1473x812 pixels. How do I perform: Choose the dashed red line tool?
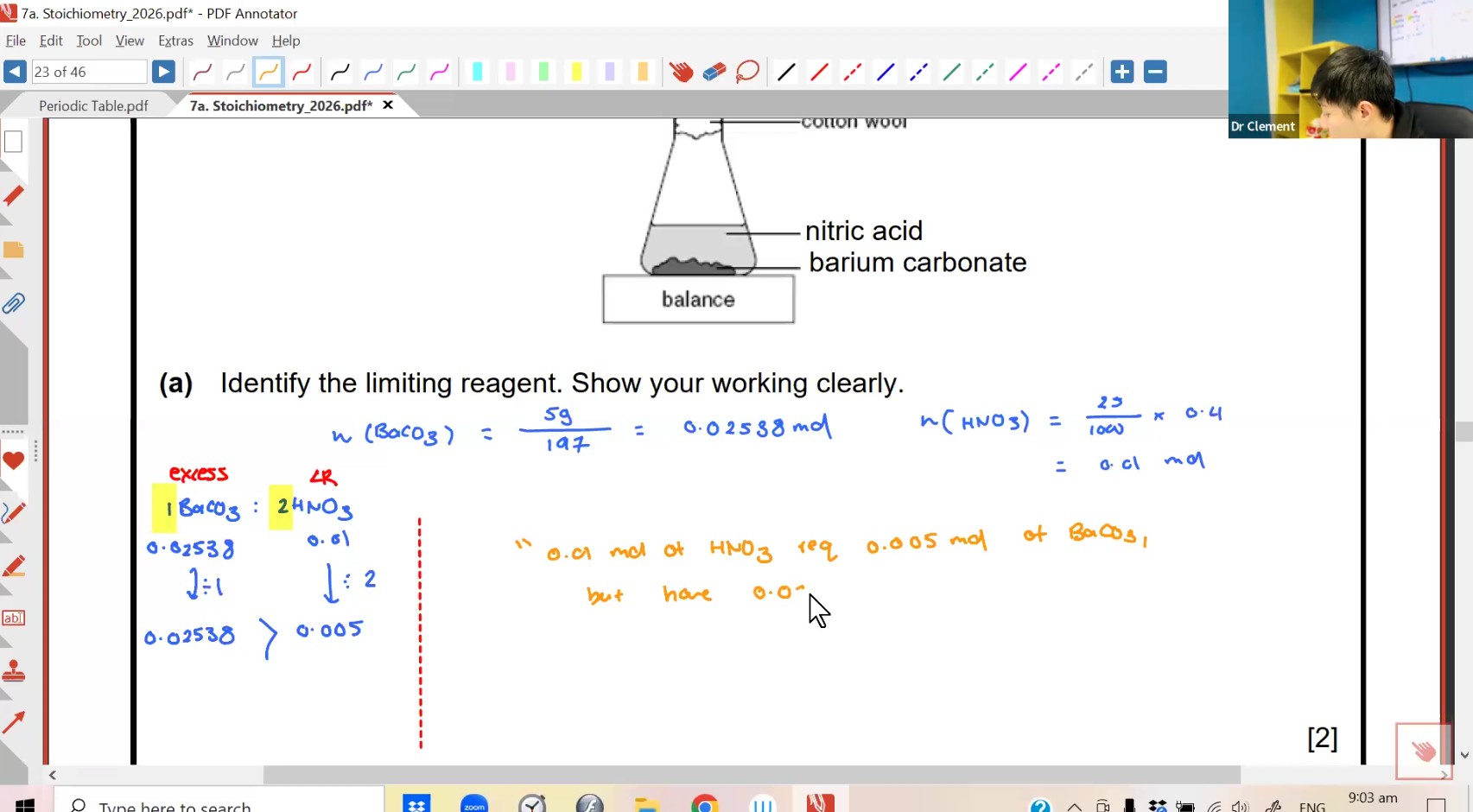(853, 72)
